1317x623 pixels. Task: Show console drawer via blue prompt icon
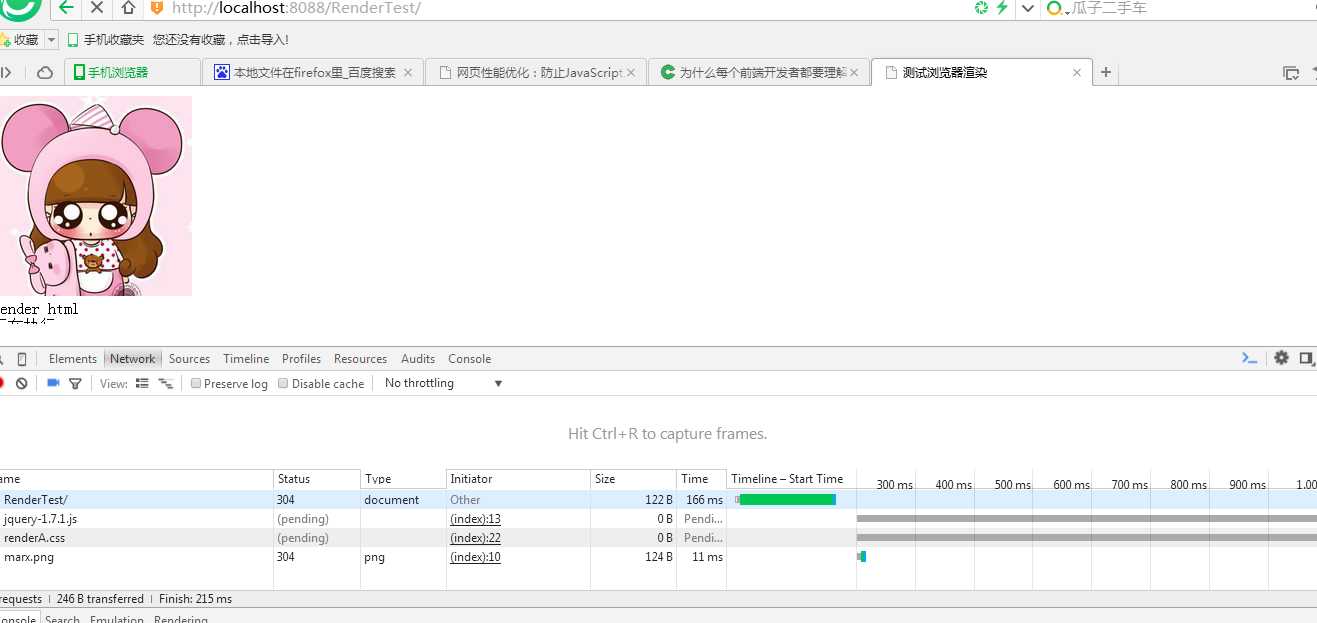pyautogui.click(x=1249, y=358)
